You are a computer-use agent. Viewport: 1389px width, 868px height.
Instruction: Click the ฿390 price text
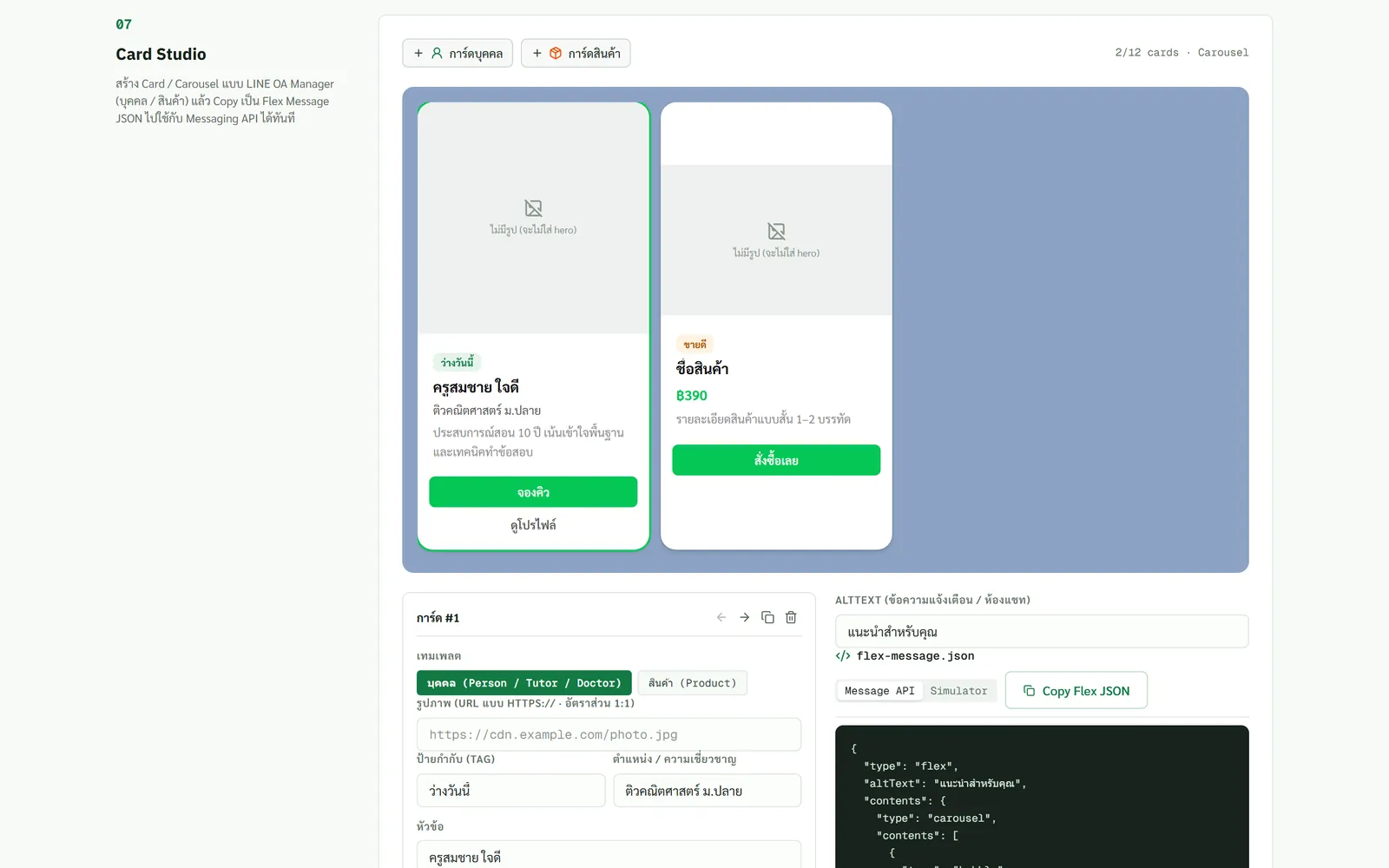click(692, 396)
